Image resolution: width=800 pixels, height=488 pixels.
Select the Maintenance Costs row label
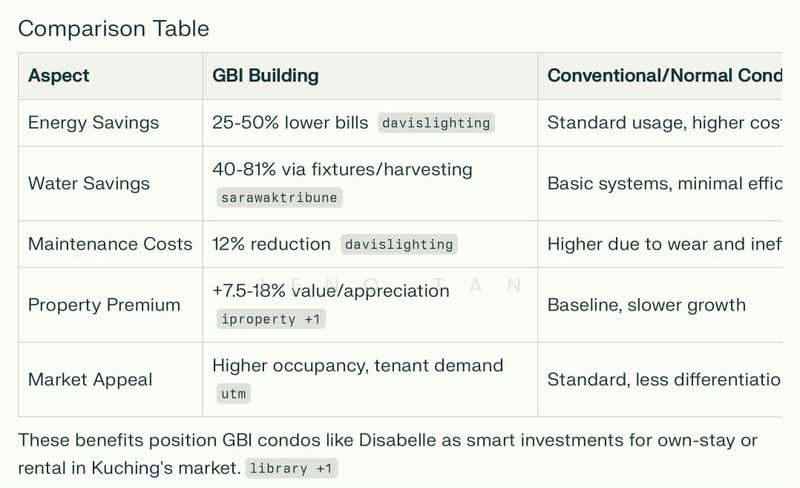pos(110,244)
